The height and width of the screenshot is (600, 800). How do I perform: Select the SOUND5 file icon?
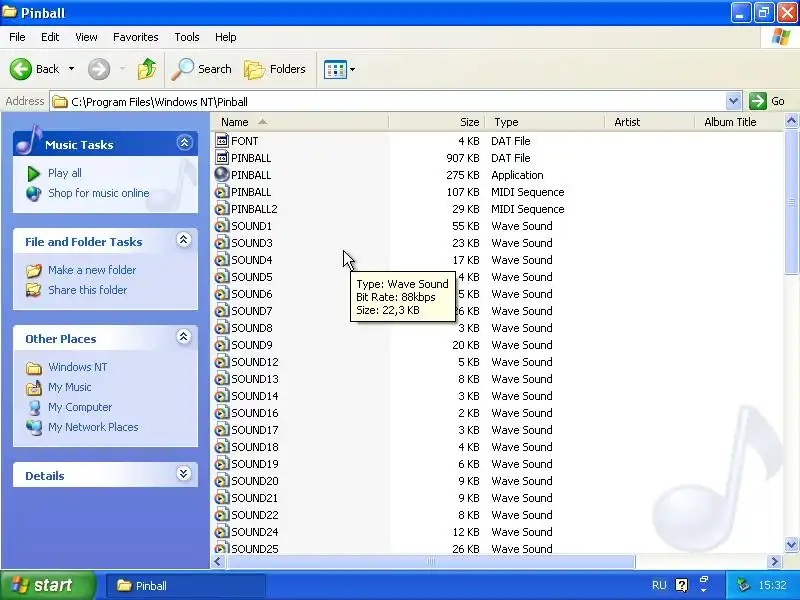coord(221,277)
